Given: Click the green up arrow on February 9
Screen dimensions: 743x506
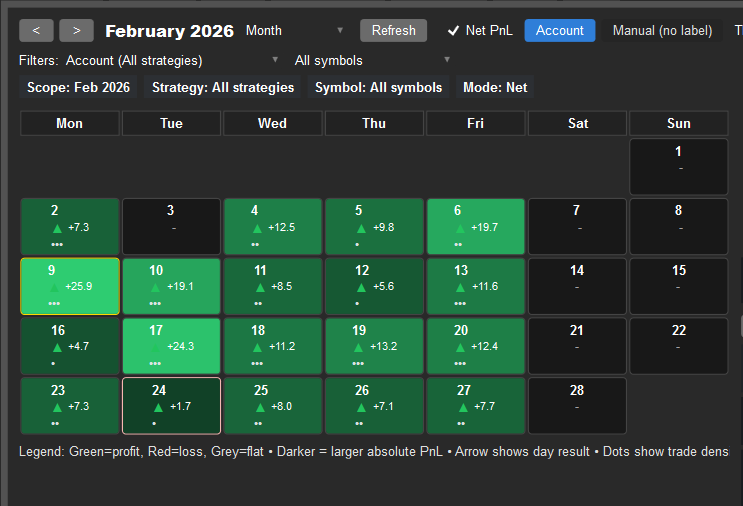Looking at the screenshot, I should 56,287.
